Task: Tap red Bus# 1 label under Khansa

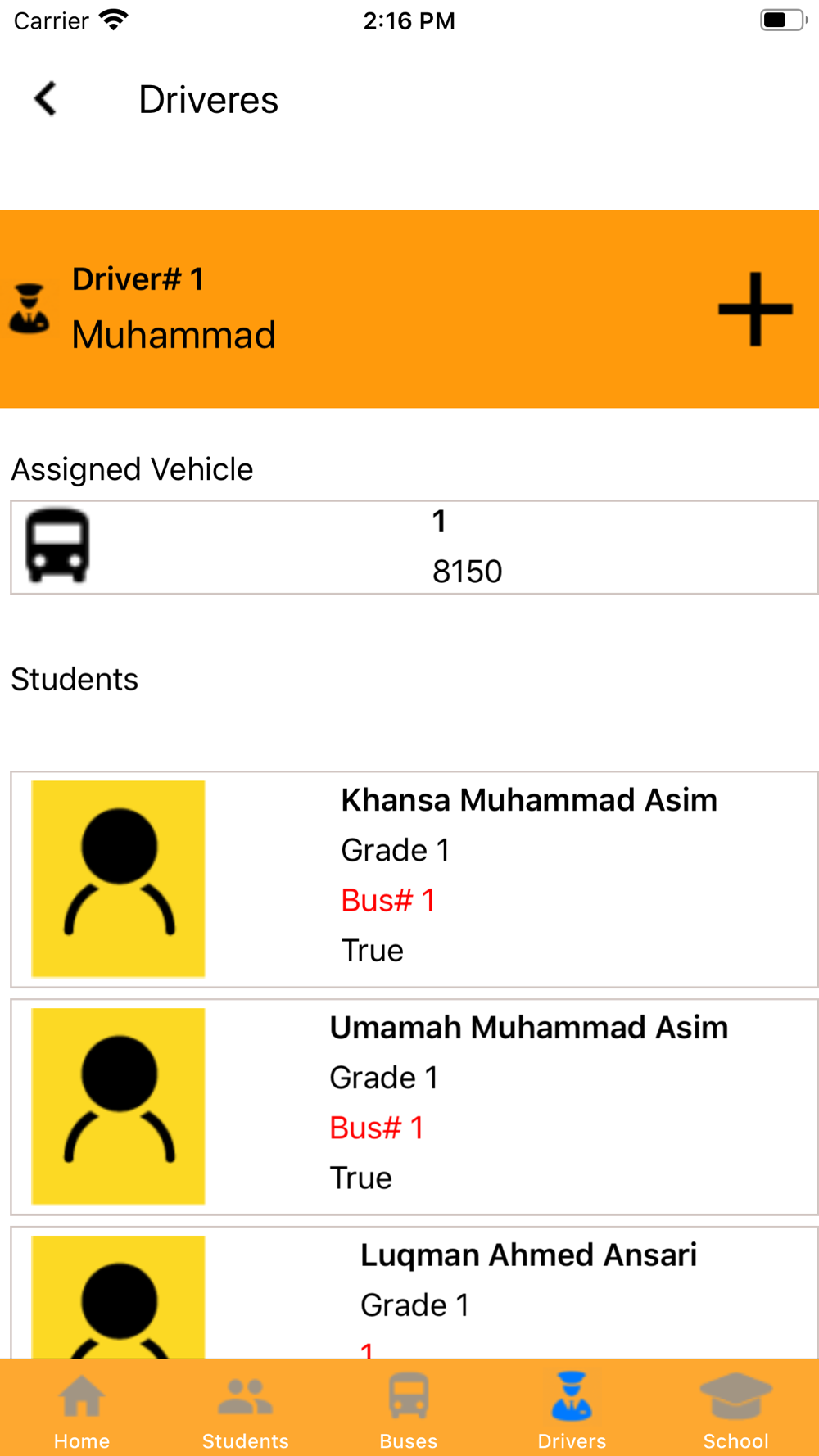Action: pyautogui.click(x=388, y=901)
